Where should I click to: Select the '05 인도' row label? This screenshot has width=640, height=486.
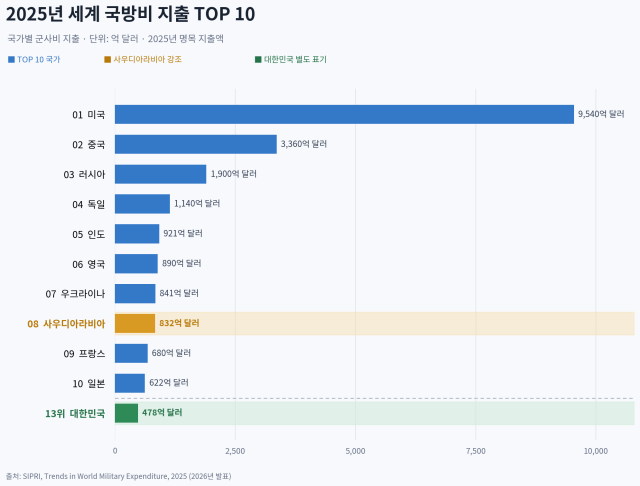point(89,234)
